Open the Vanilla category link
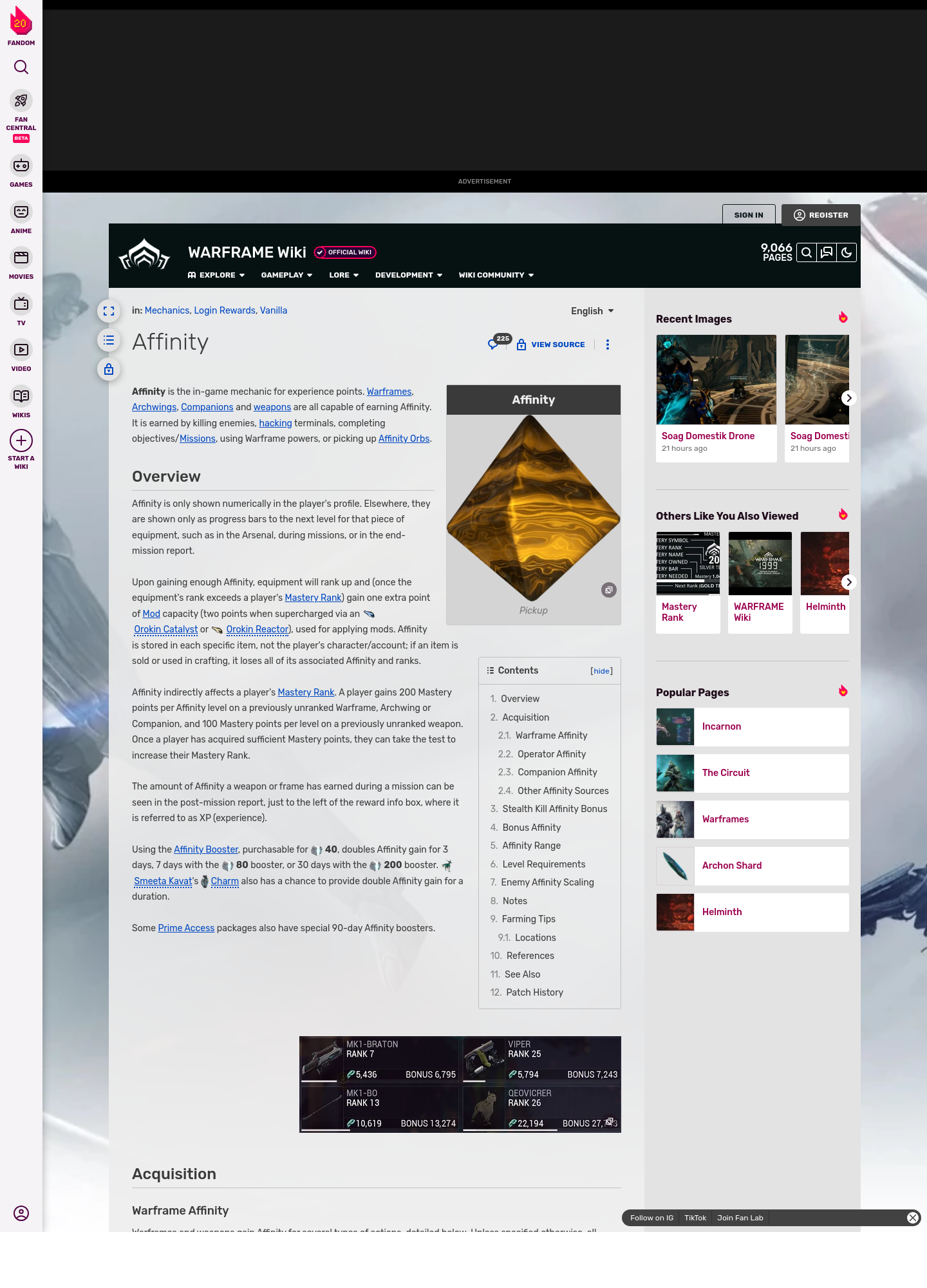Screen dimensions: 927x1288 [274, 310]
